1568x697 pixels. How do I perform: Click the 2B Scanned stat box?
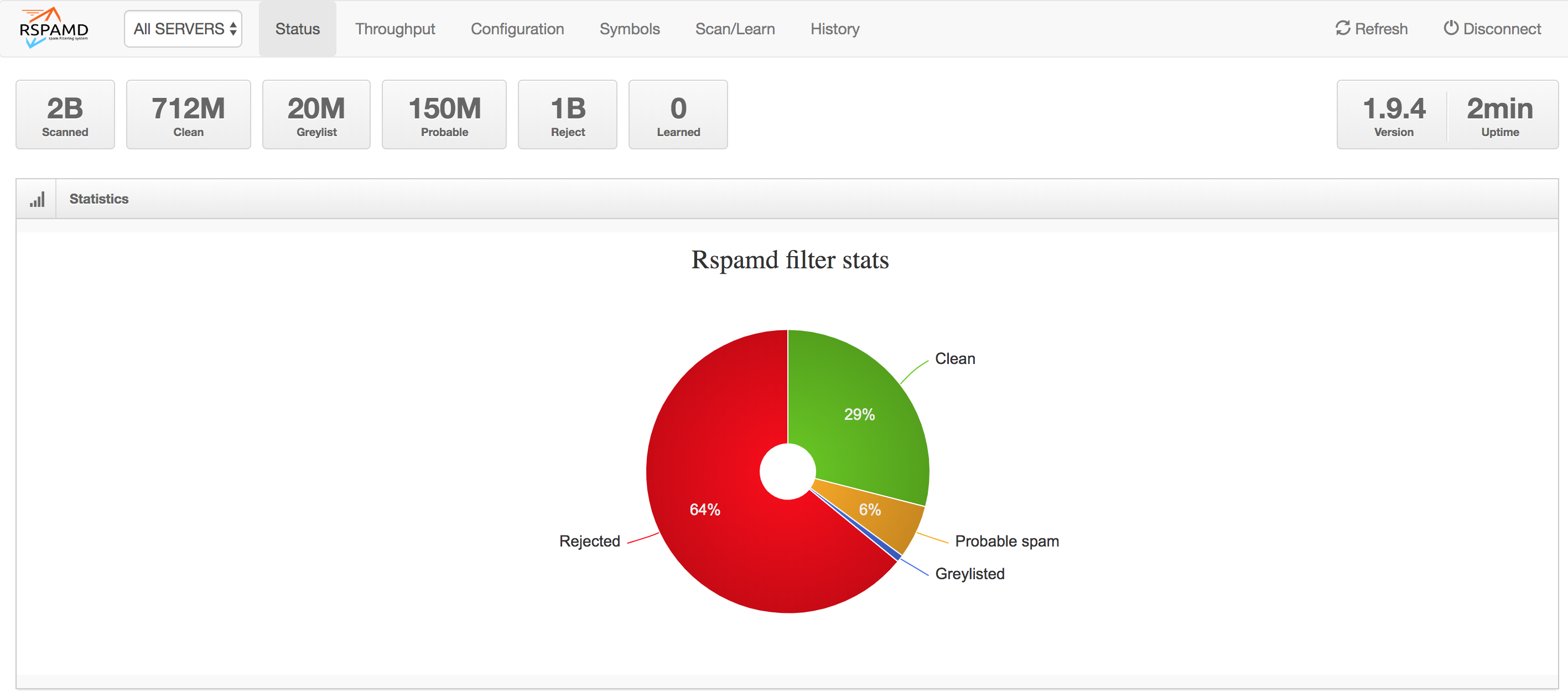[65, 115]
